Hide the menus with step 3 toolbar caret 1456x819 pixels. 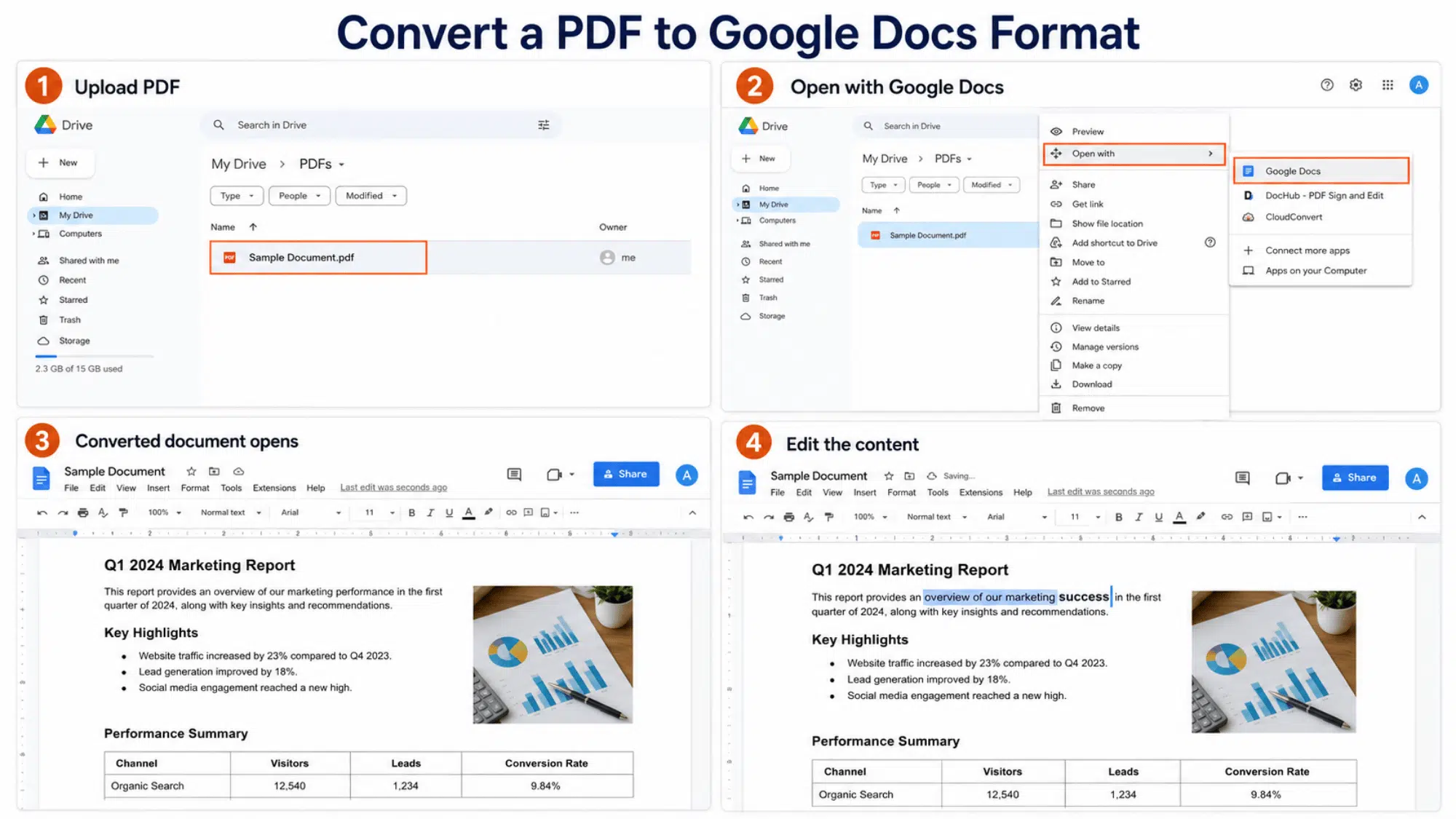click(692, 513)
